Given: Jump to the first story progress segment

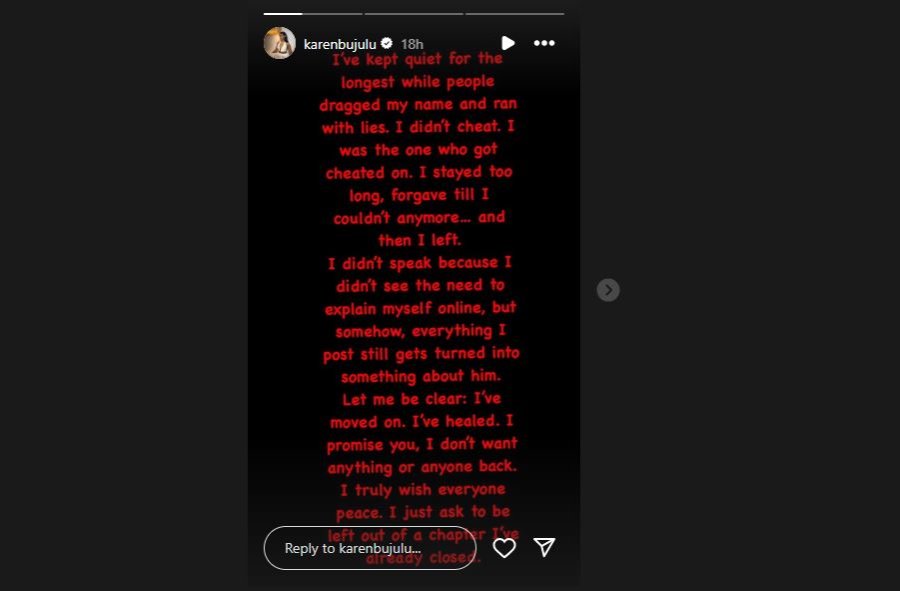Looking at the screenshot, I should coord(313,13).
